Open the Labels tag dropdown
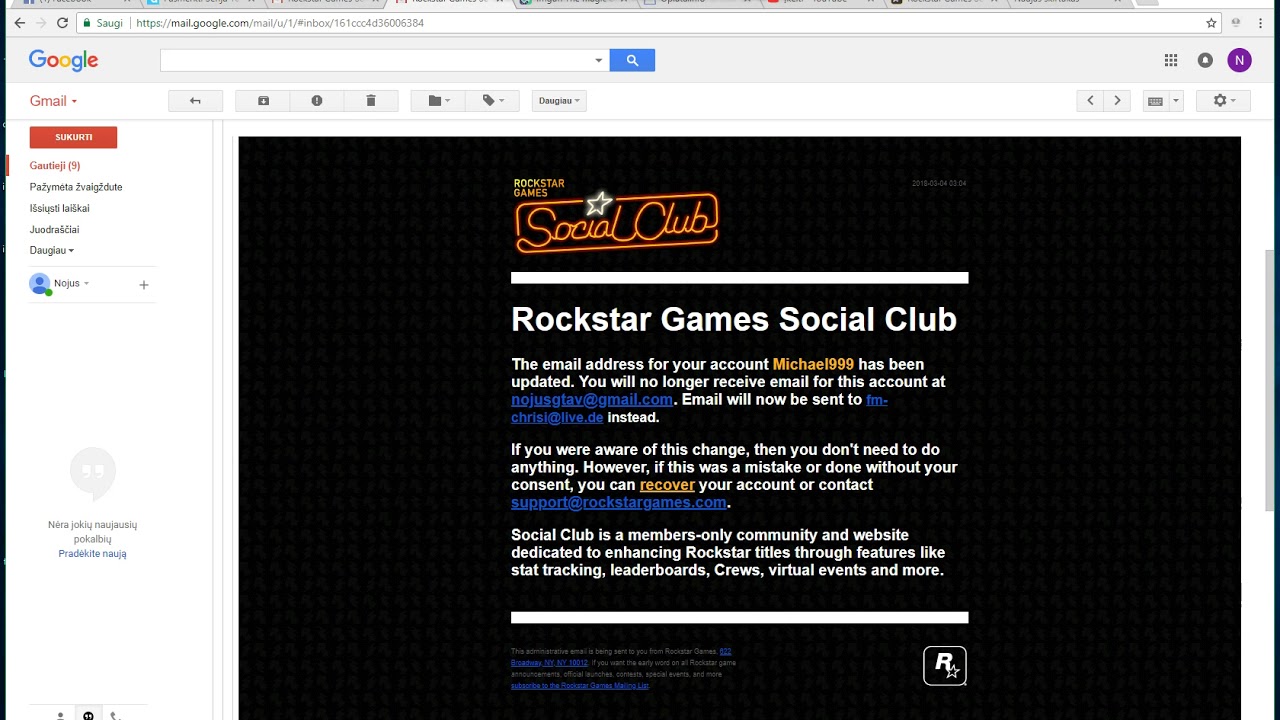 coord(493,100)
